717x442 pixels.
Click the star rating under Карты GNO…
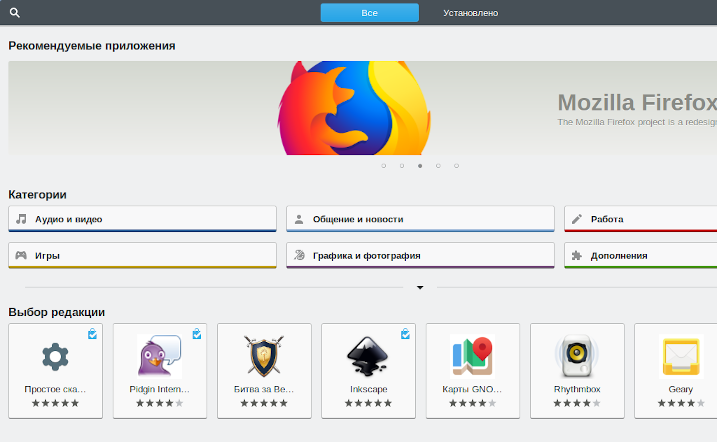point(472,403)
